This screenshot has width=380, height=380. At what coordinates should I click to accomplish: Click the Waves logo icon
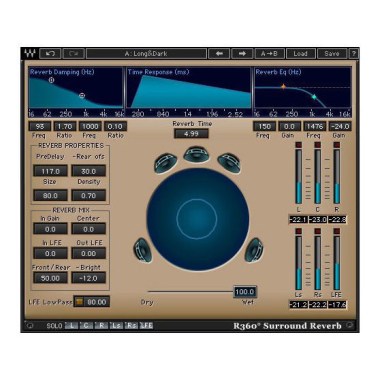coord(30,54)
